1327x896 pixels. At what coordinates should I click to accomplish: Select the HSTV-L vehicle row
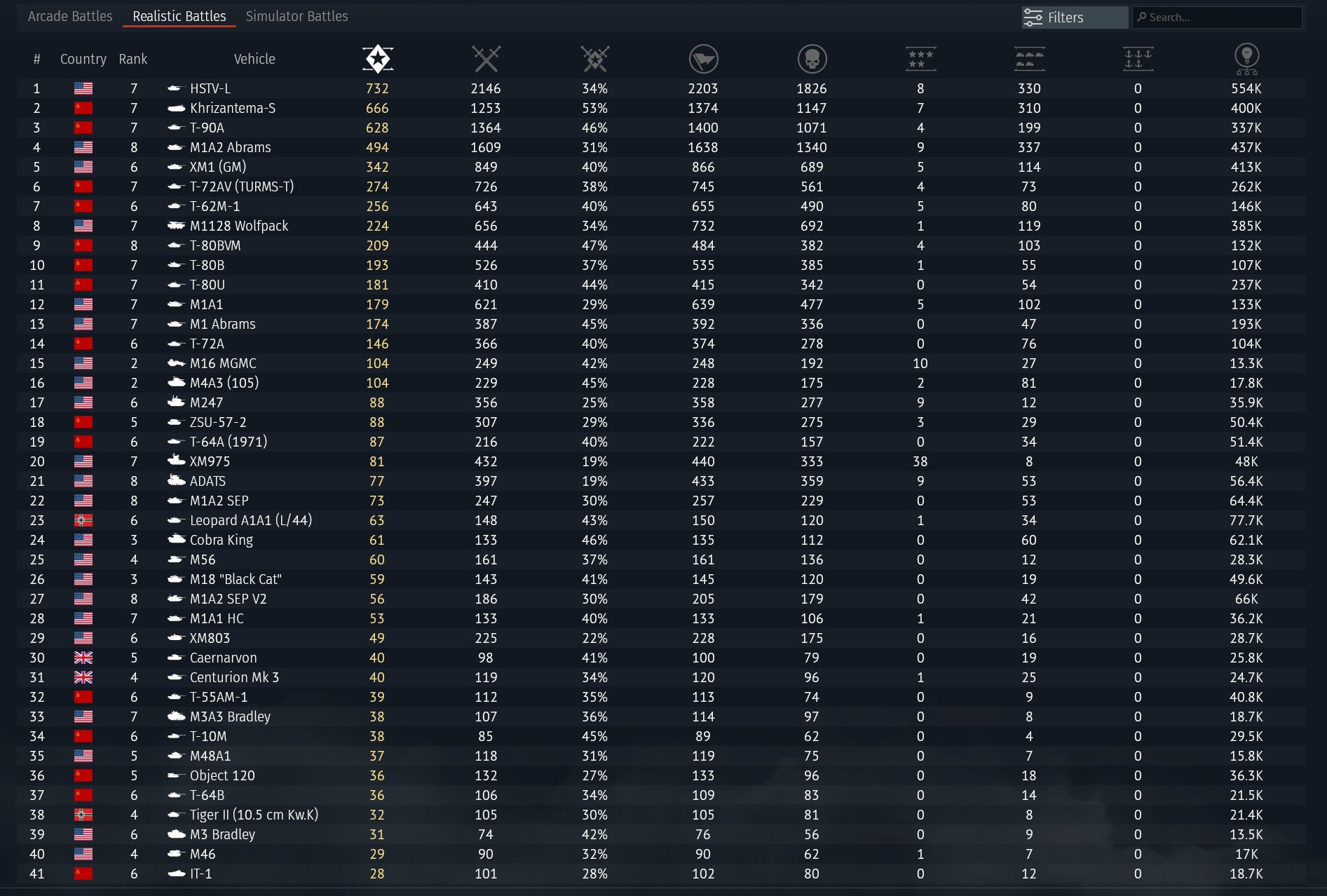[x=661, y=88]
